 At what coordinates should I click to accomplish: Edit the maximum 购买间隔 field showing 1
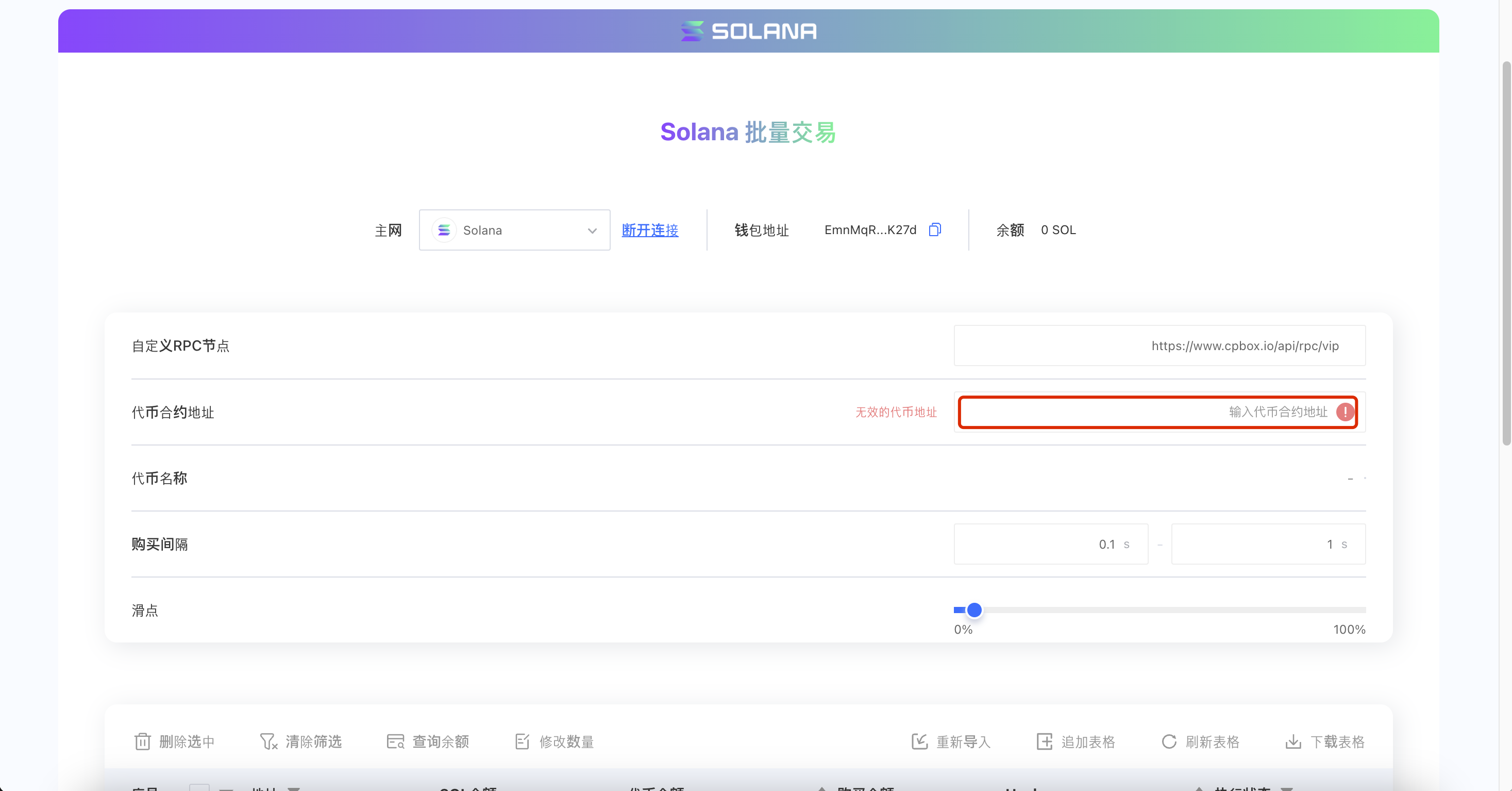(x=1268, y=545)
